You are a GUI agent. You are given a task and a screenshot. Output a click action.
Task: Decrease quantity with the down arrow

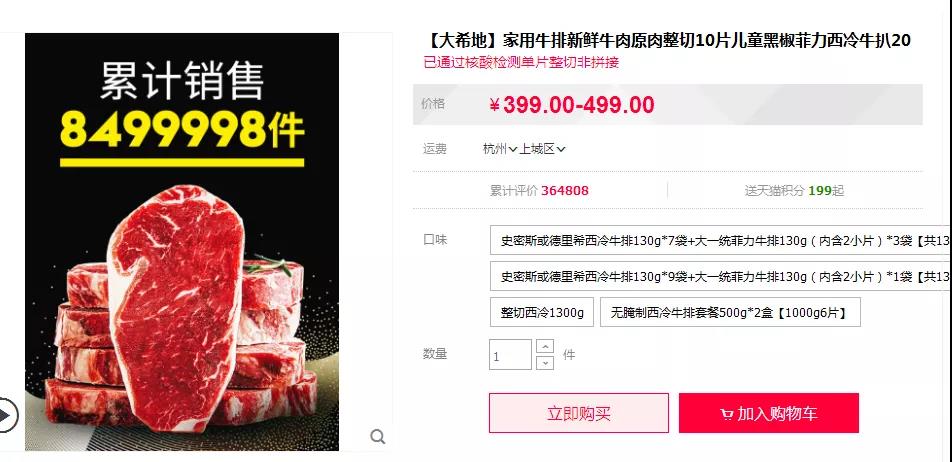coord(546,362)
